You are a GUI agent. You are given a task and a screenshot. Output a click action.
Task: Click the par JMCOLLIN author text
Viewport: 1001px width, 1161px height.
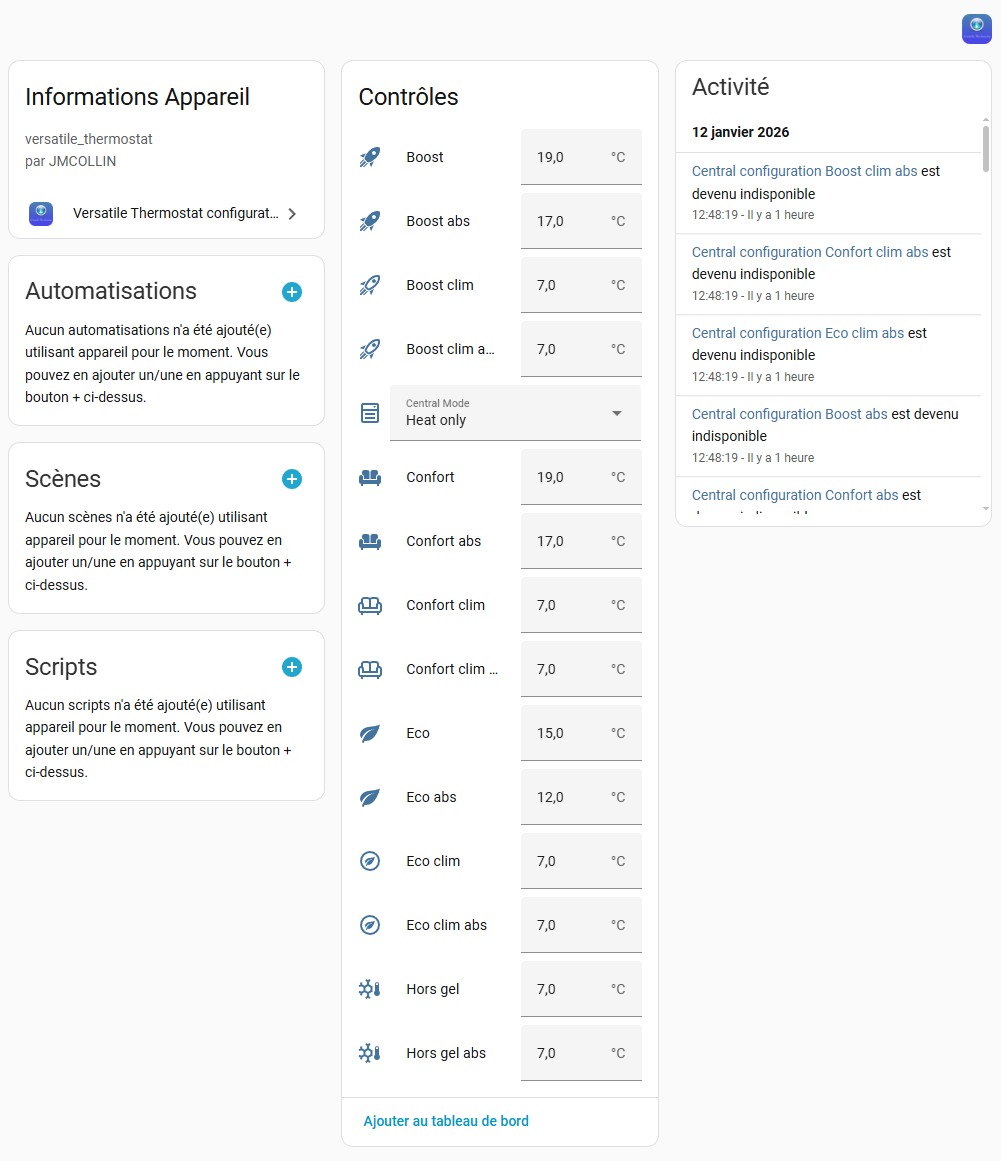(70, 161)
